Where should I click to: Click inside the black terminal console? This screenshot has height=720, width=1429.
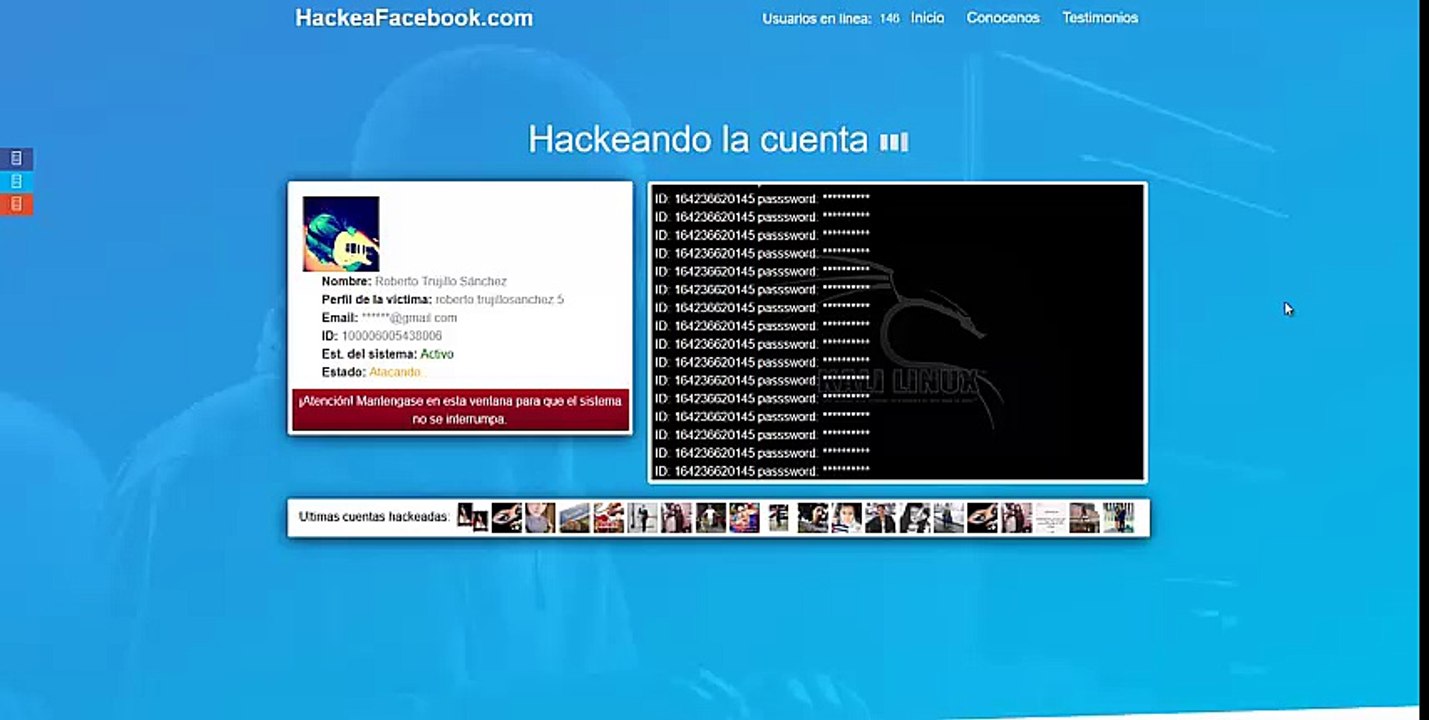click(x=897, y=332)
